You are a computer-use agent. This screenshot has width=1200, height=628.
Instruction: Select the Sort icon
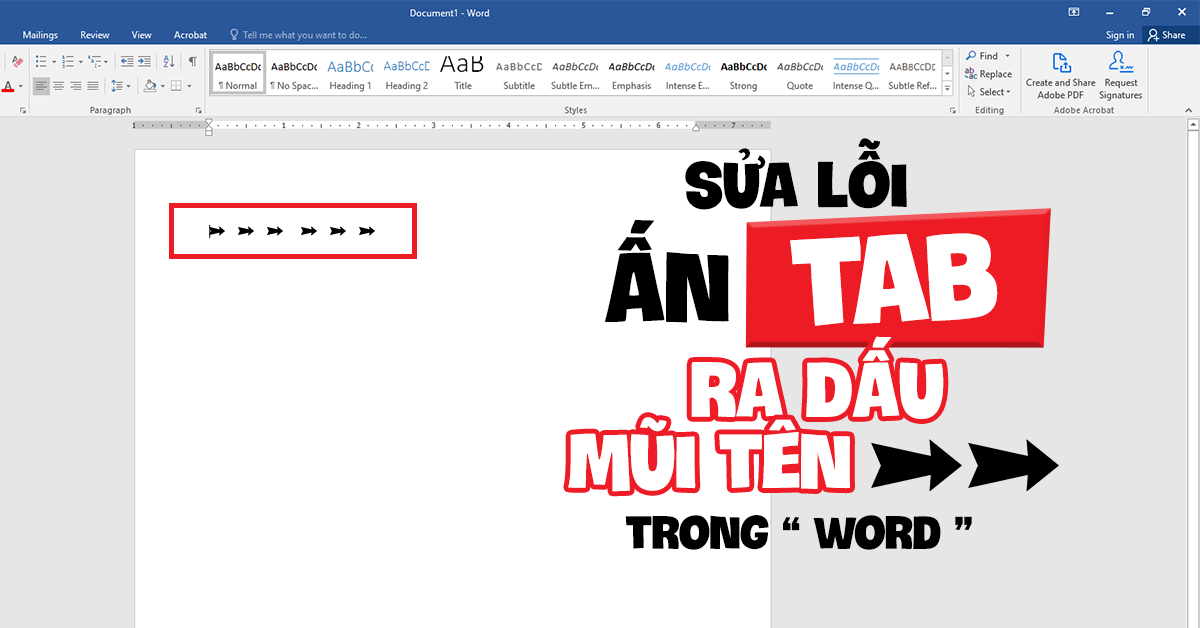[x=170, y=61]
